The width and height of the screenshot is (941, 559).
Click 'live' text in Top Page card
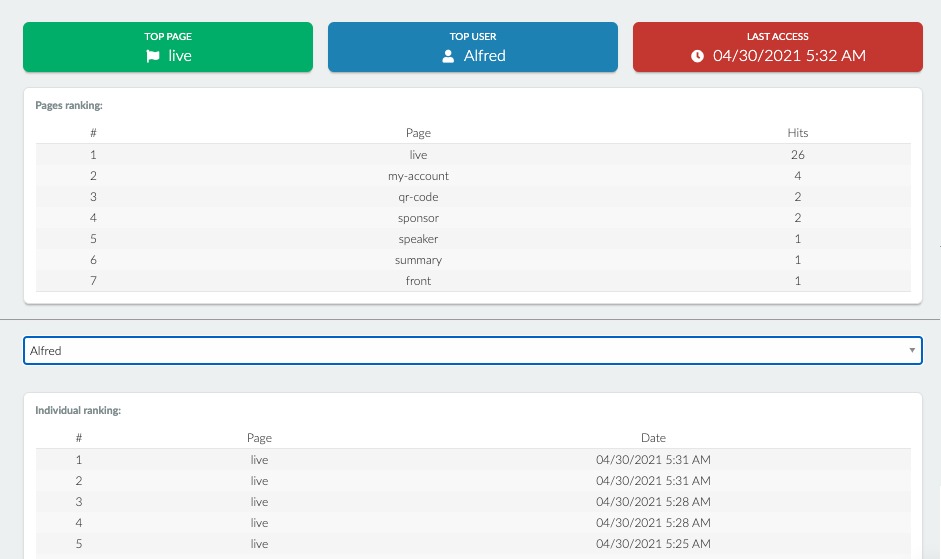click(179, 56)
